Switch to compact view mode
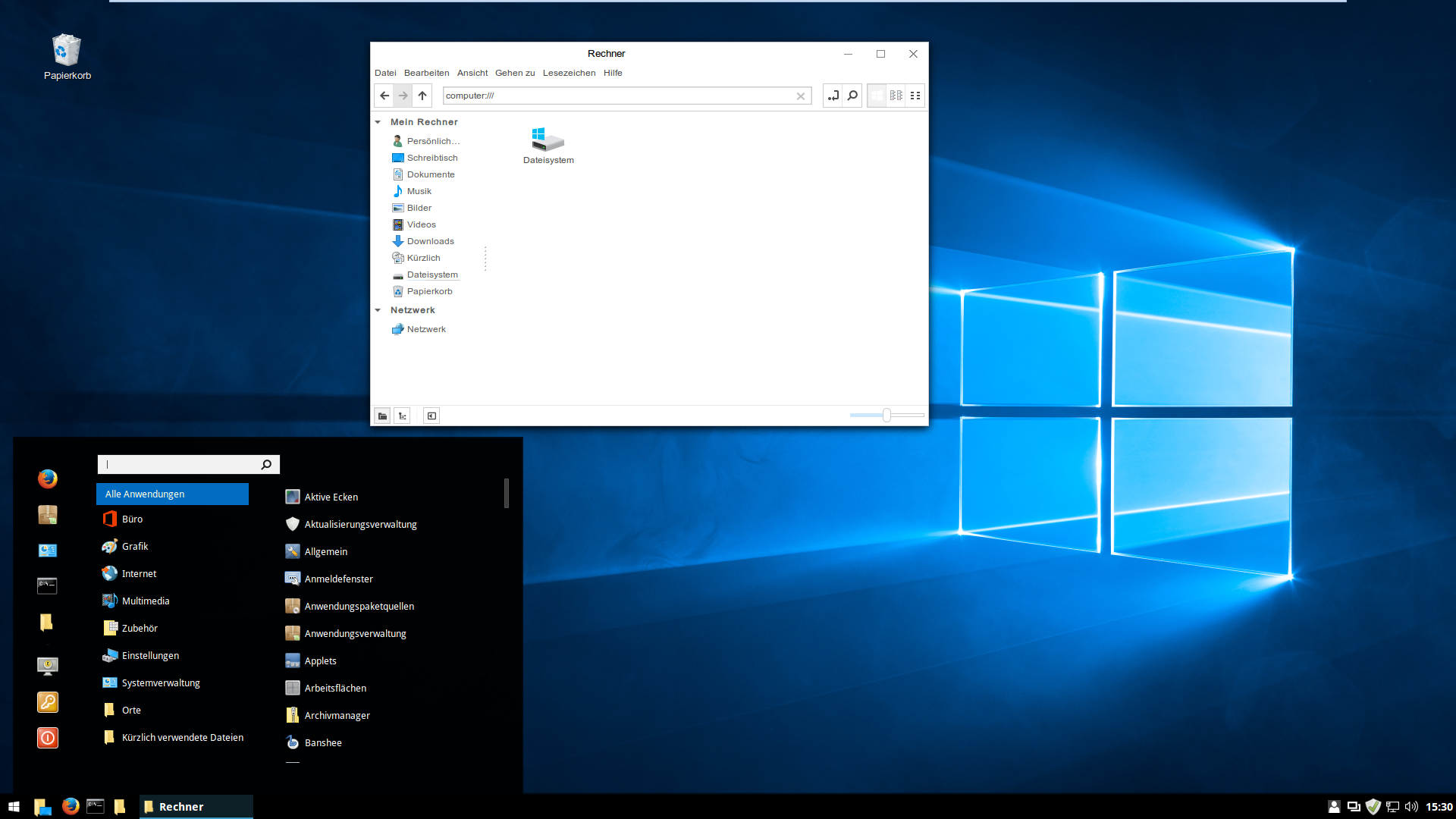 [x=915, y=96]
